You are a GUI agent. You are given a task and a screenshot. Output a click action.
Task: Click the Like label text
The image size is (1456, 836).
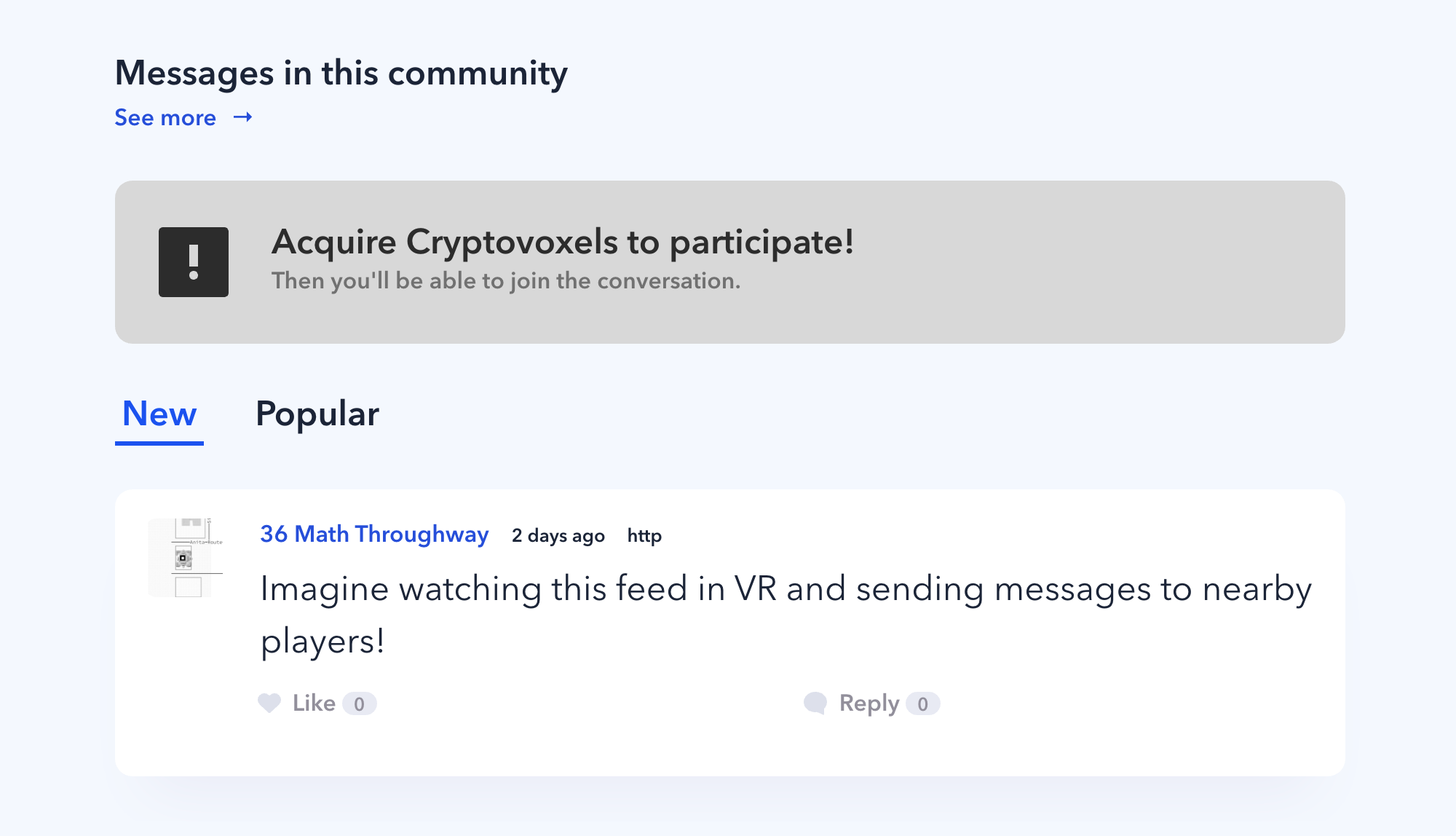[314, 703]
